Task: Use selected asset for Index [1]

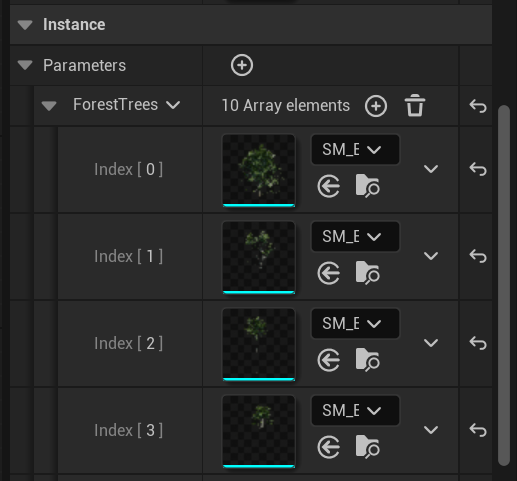Action: pyautogui.click(x=329, y=273)
